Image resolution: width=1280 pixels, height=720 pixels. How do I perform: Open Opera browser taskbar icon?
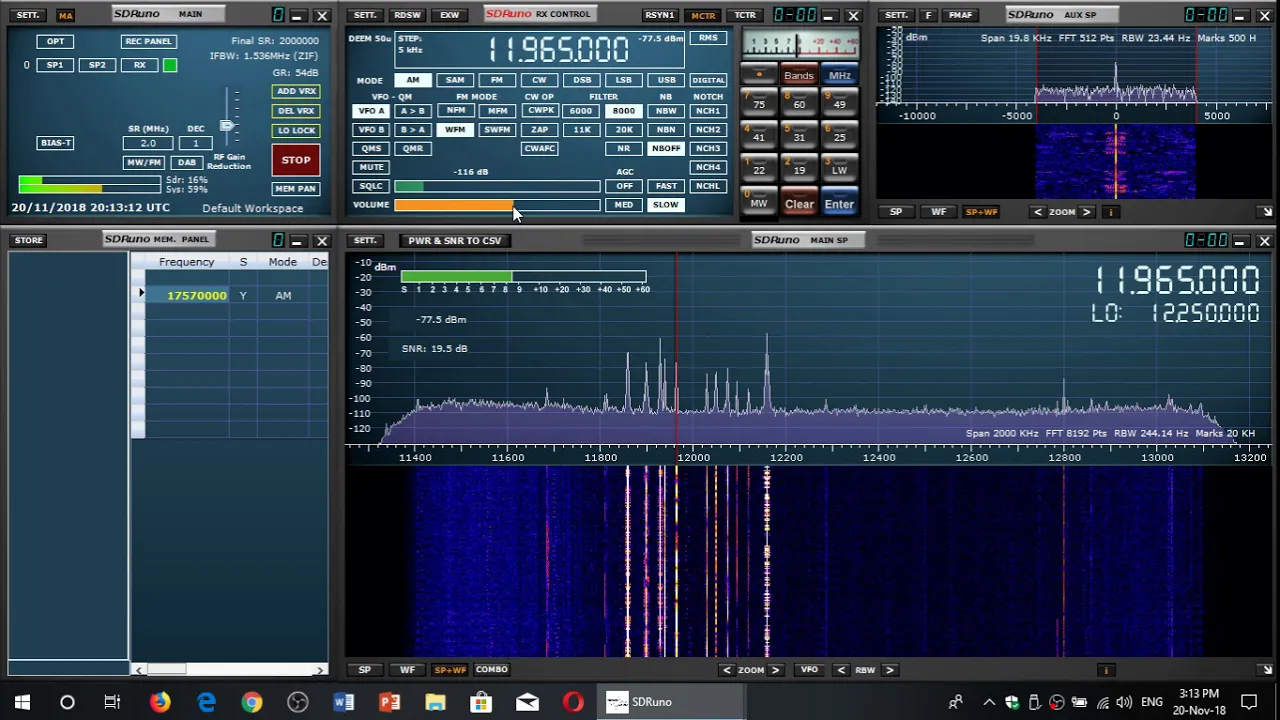(573, 702)
